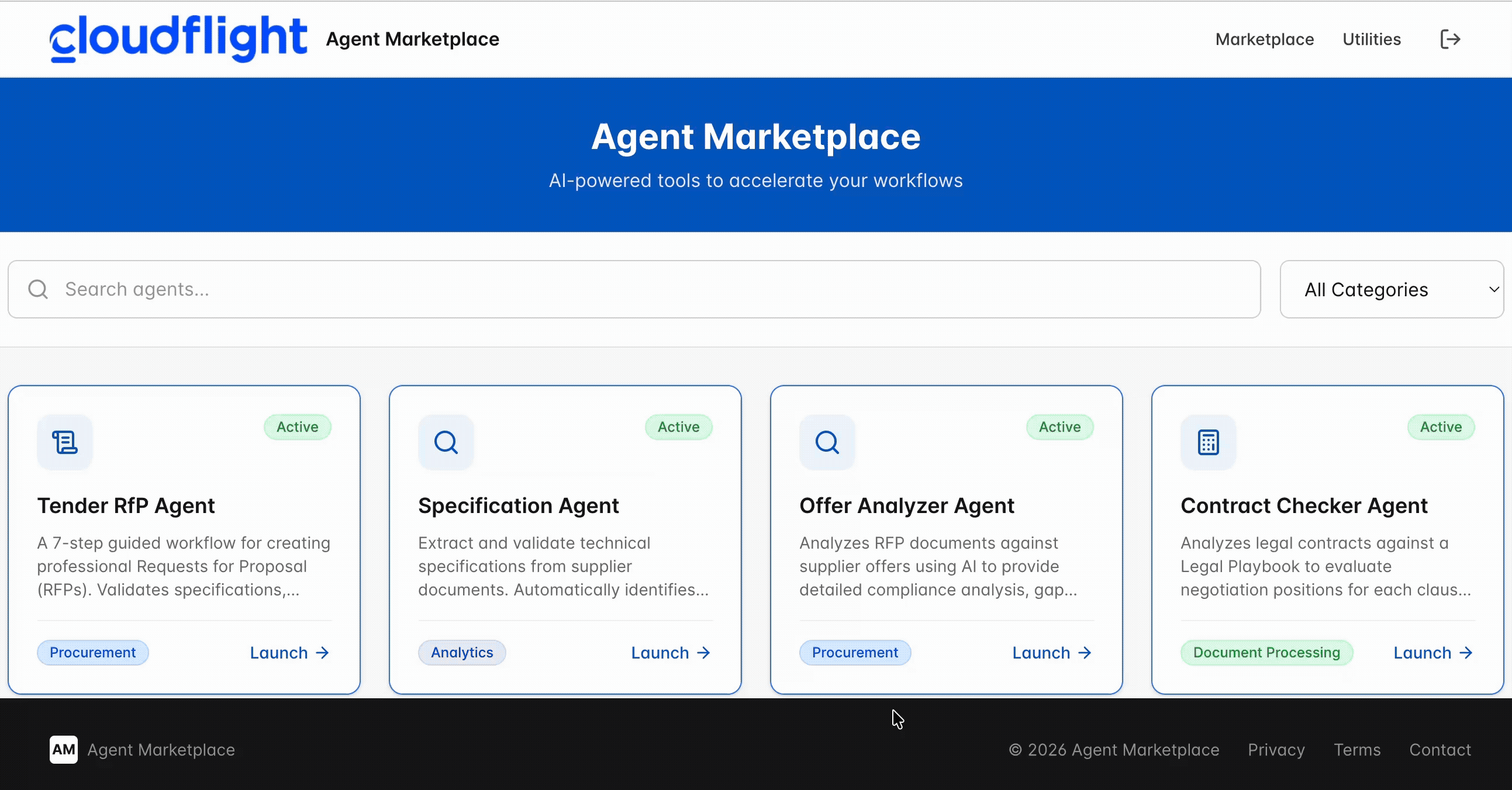Launch the Contract Checker Agent
Viewport: 1512px width, 790px height.
(1432, 653)
